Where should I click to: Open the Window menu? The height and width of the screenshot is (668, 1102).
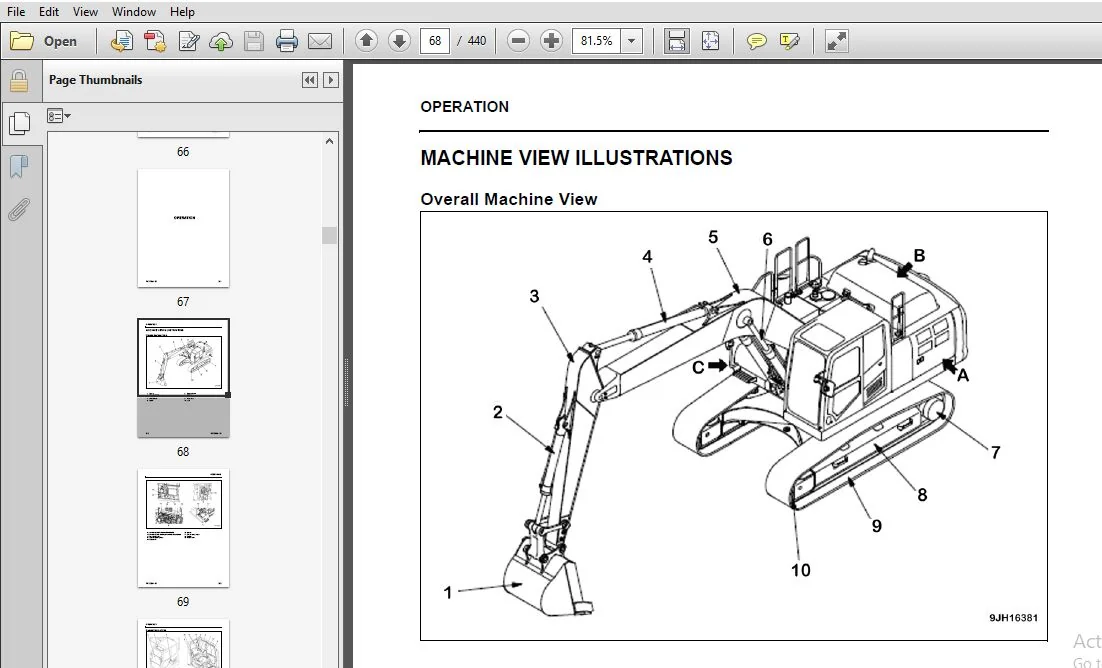click(134, 12)
